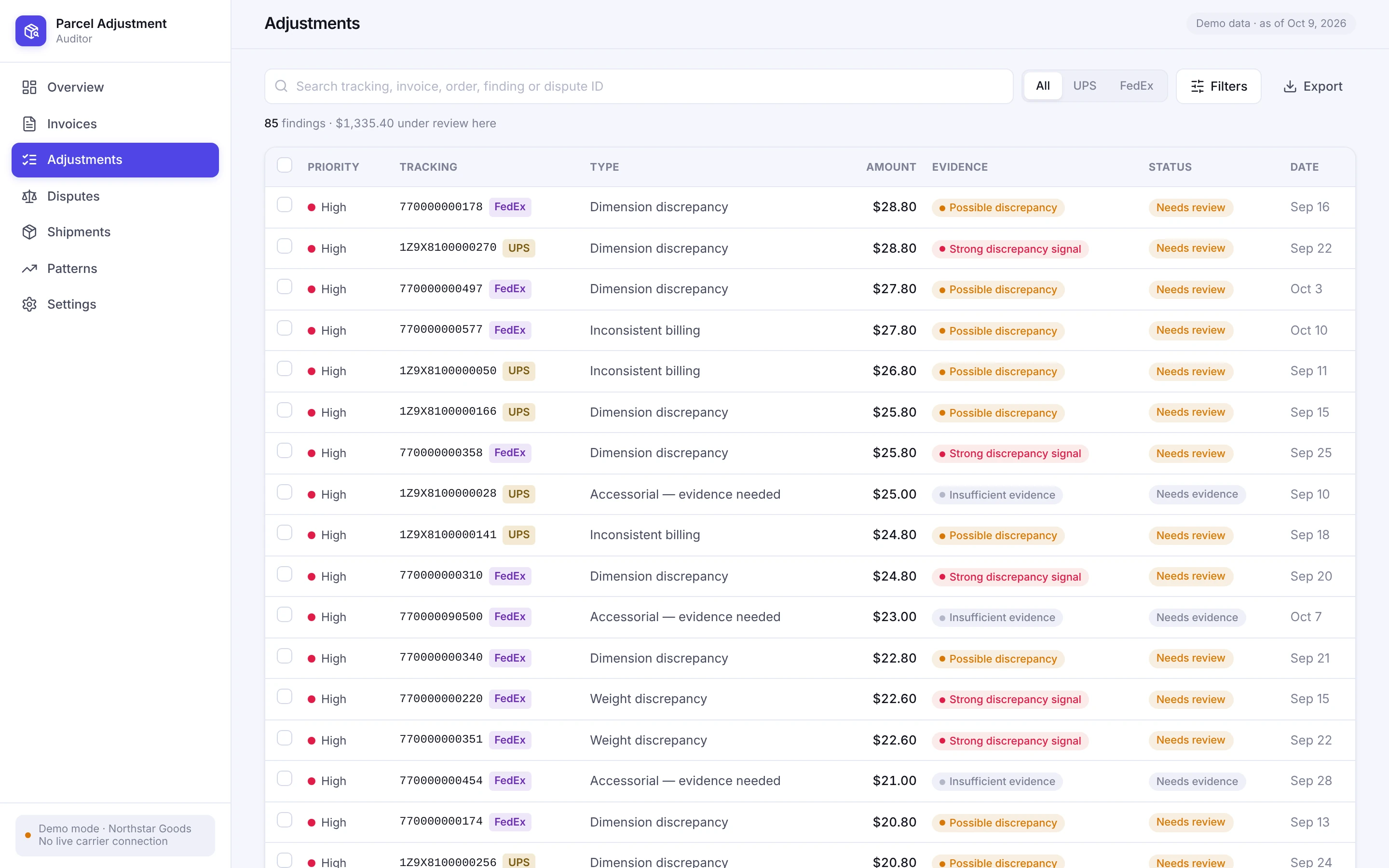Check the row for tracking 770000000178

285,205
